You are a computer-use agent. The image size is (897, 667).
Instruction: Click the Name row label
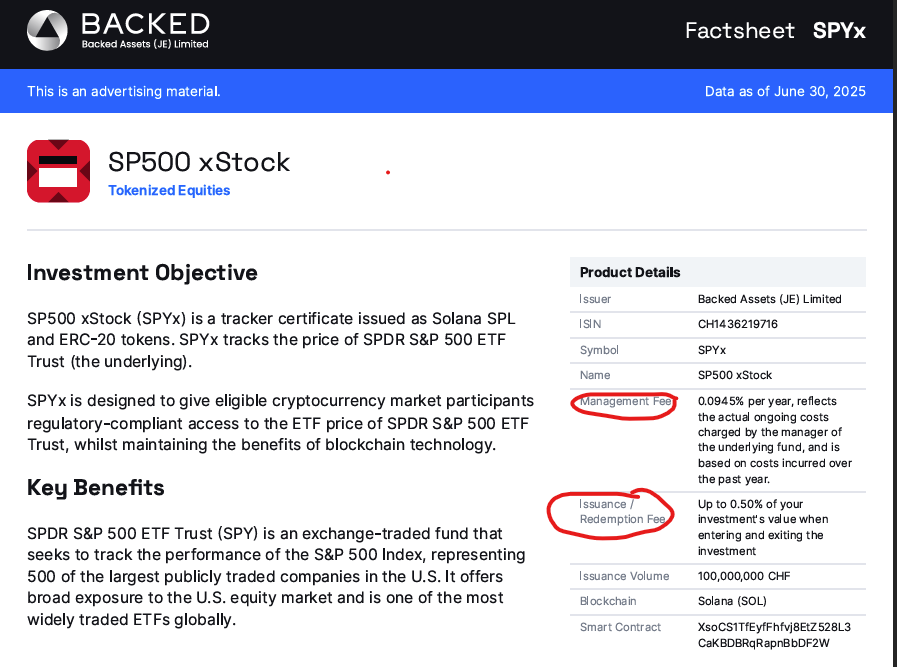coord(595,375)
